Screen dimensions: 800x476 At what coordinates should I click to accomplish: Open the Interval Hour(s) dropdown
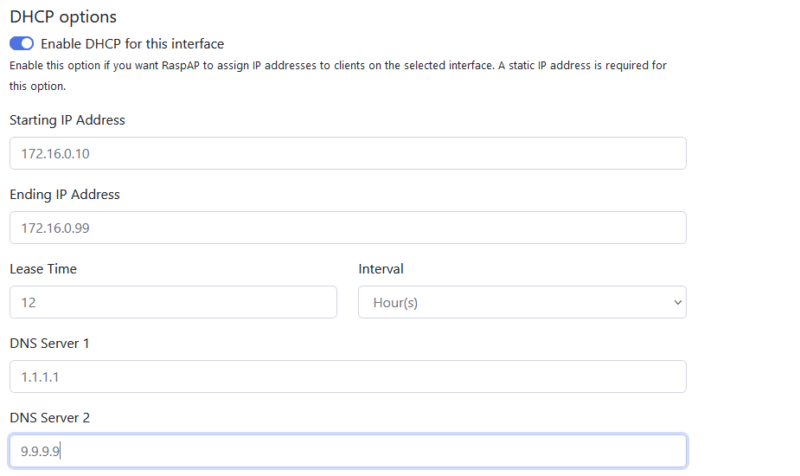[x=521, y=302]
